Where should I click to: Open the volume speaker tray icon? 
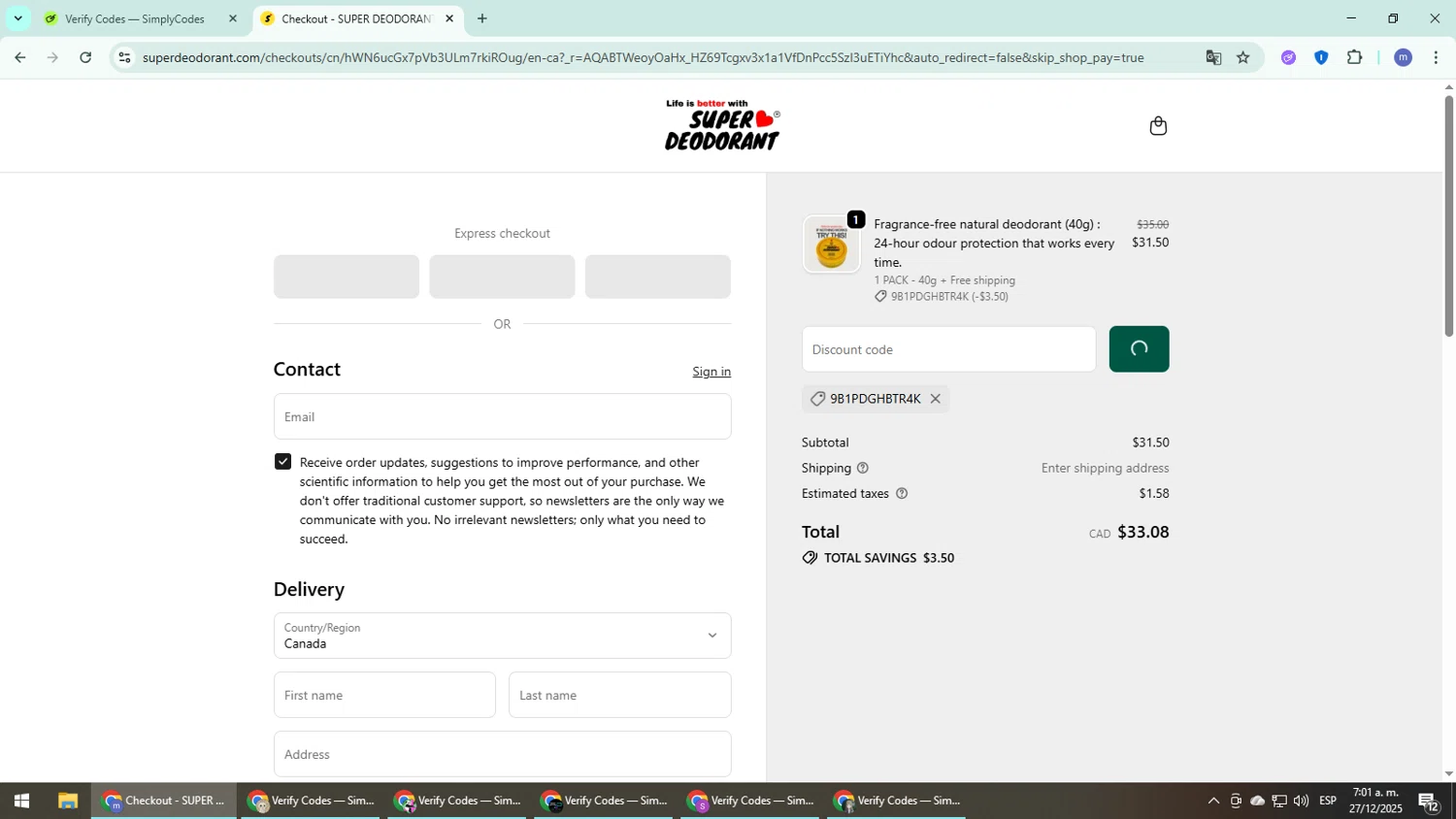tap(1301, 801)
